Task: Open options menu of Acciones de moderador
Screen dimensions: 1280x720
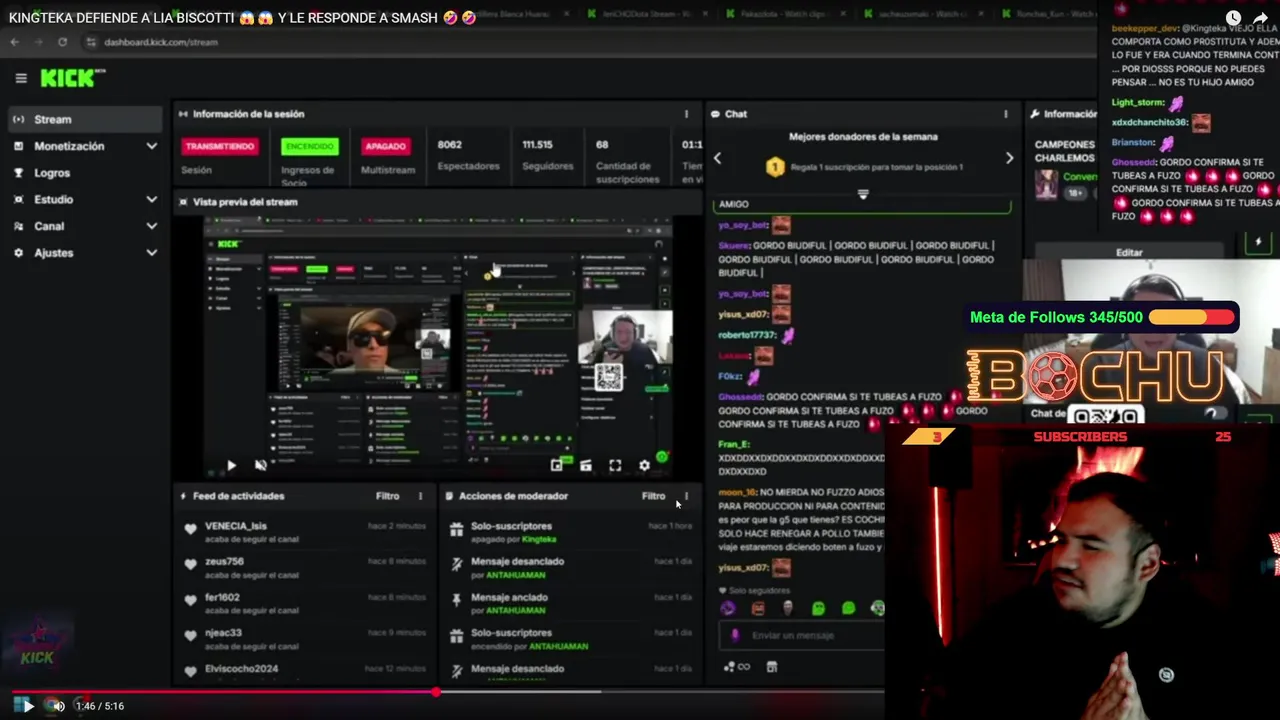Action: pyautogui.click(x=686, y=496)
